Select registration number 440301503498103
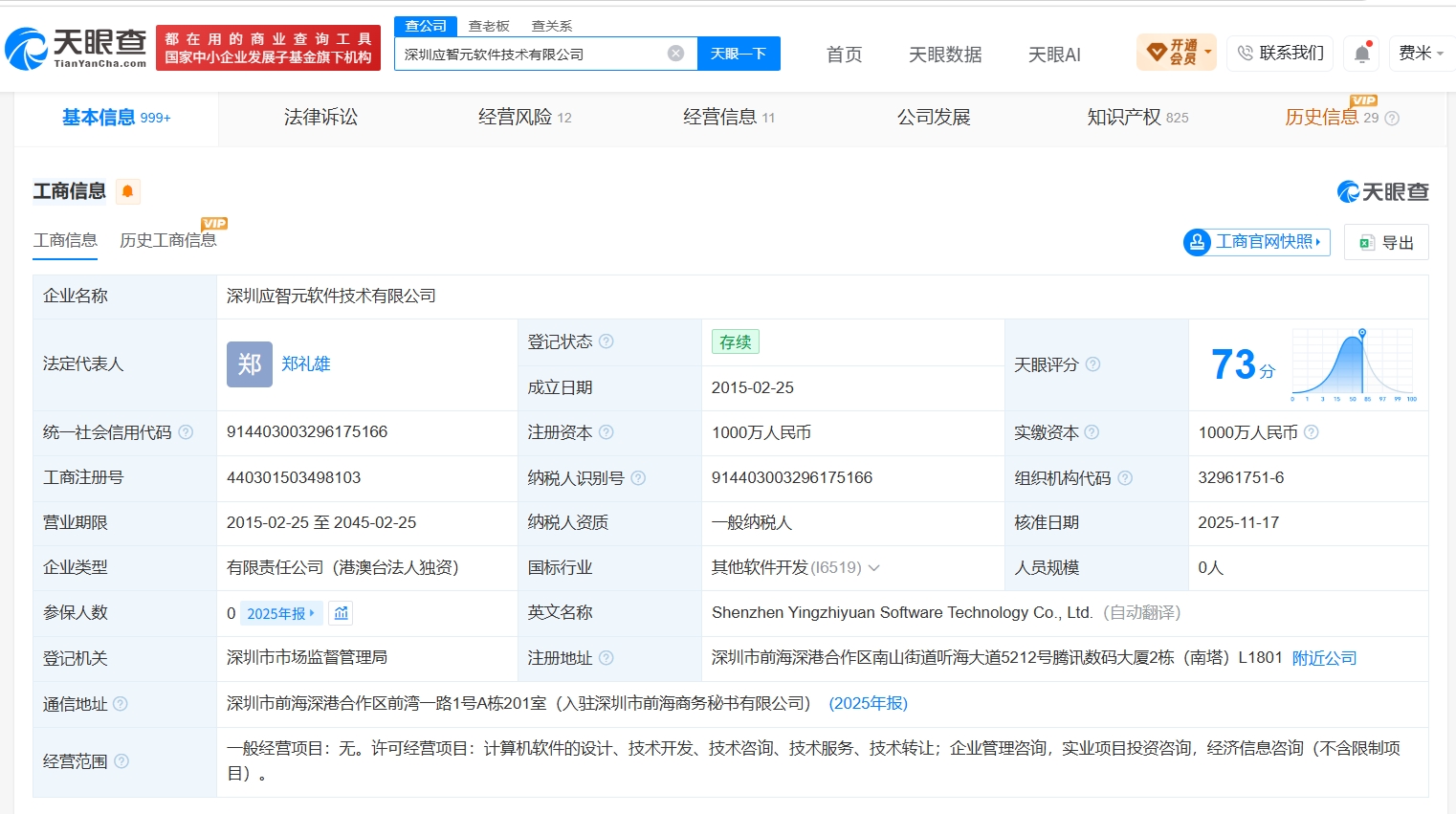Screen dimensions: 1456x814 tap(294, 477)
